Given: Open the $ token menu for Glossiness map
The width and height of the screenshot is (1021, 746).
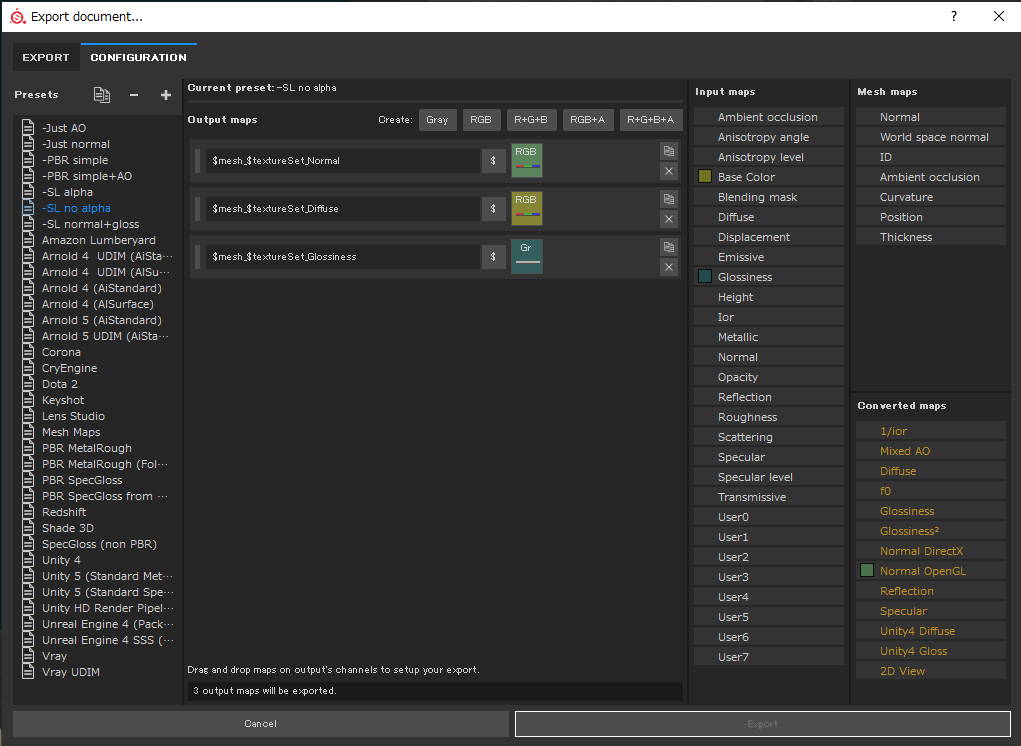Looking at the screenshot, I should point(494,256).
